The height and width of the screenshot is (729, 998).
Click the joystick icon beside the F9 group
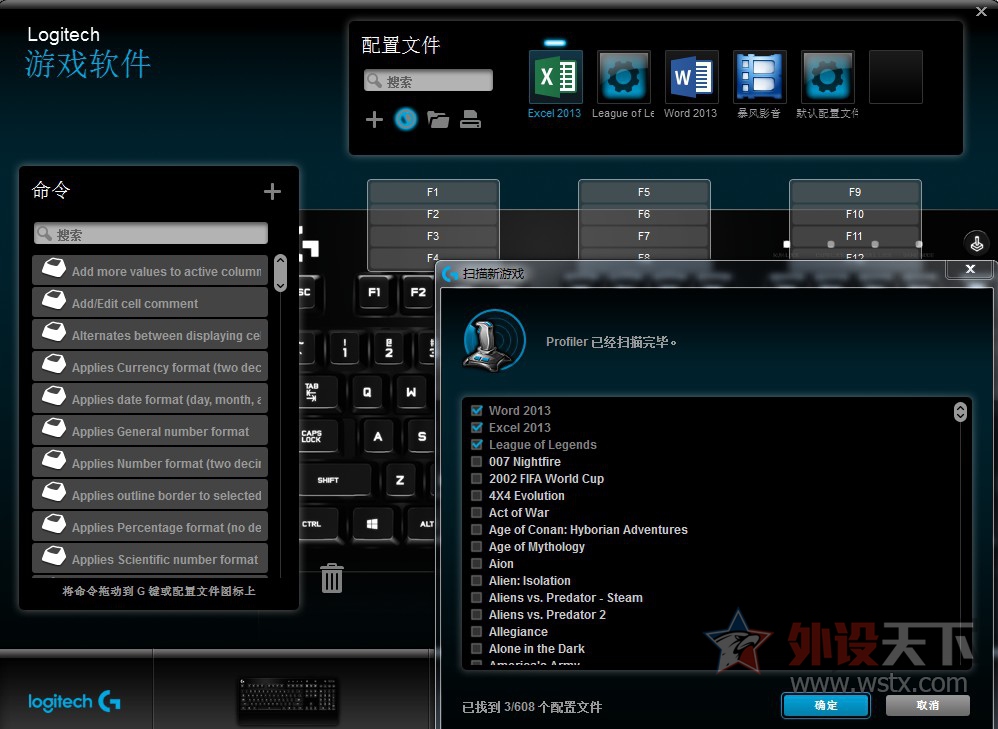tap(977, 243)
